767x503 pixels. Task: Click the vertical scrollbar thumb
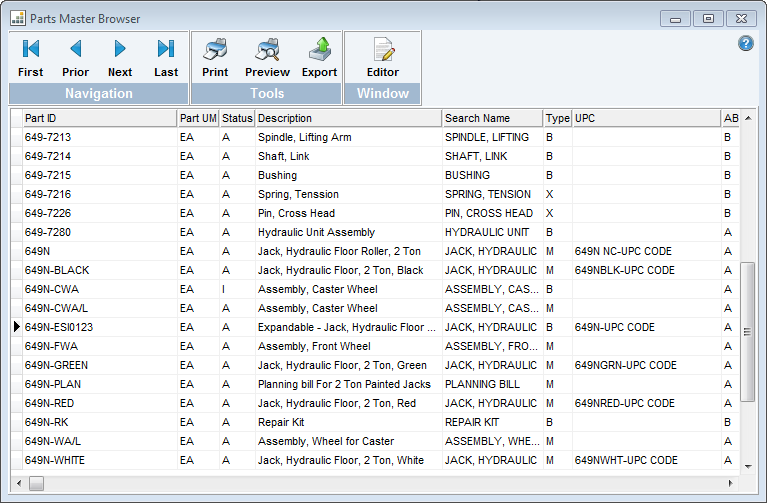[747, 332]
